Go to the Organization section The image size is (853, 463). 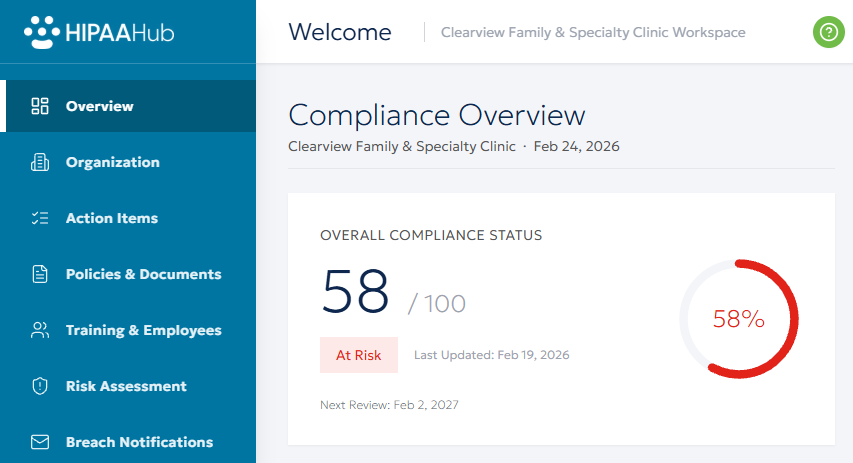(112, 162)
